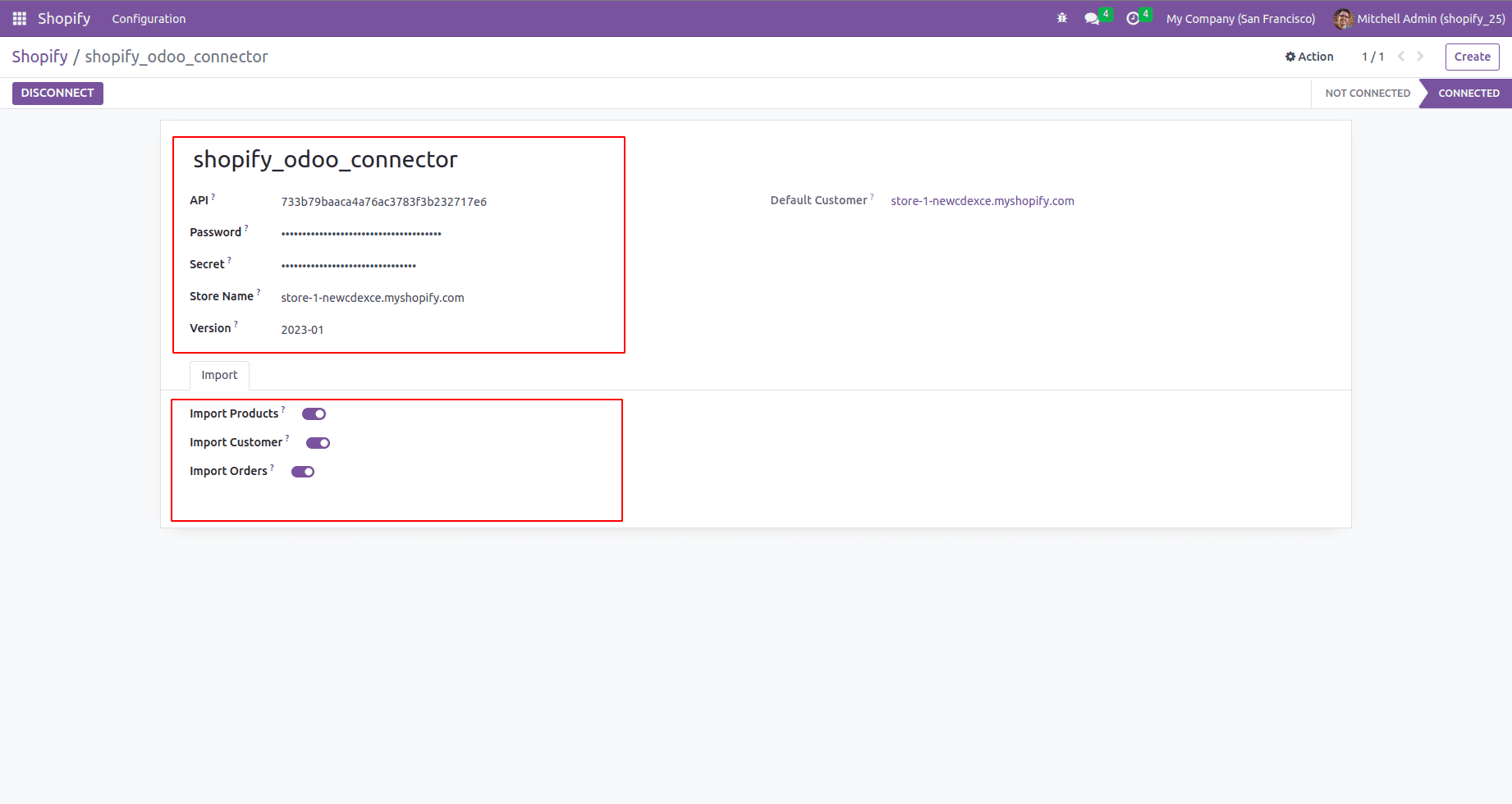Select CONNECTED status stage
The width and height of the screenshot is (1512, 804).
point(1468,93)
